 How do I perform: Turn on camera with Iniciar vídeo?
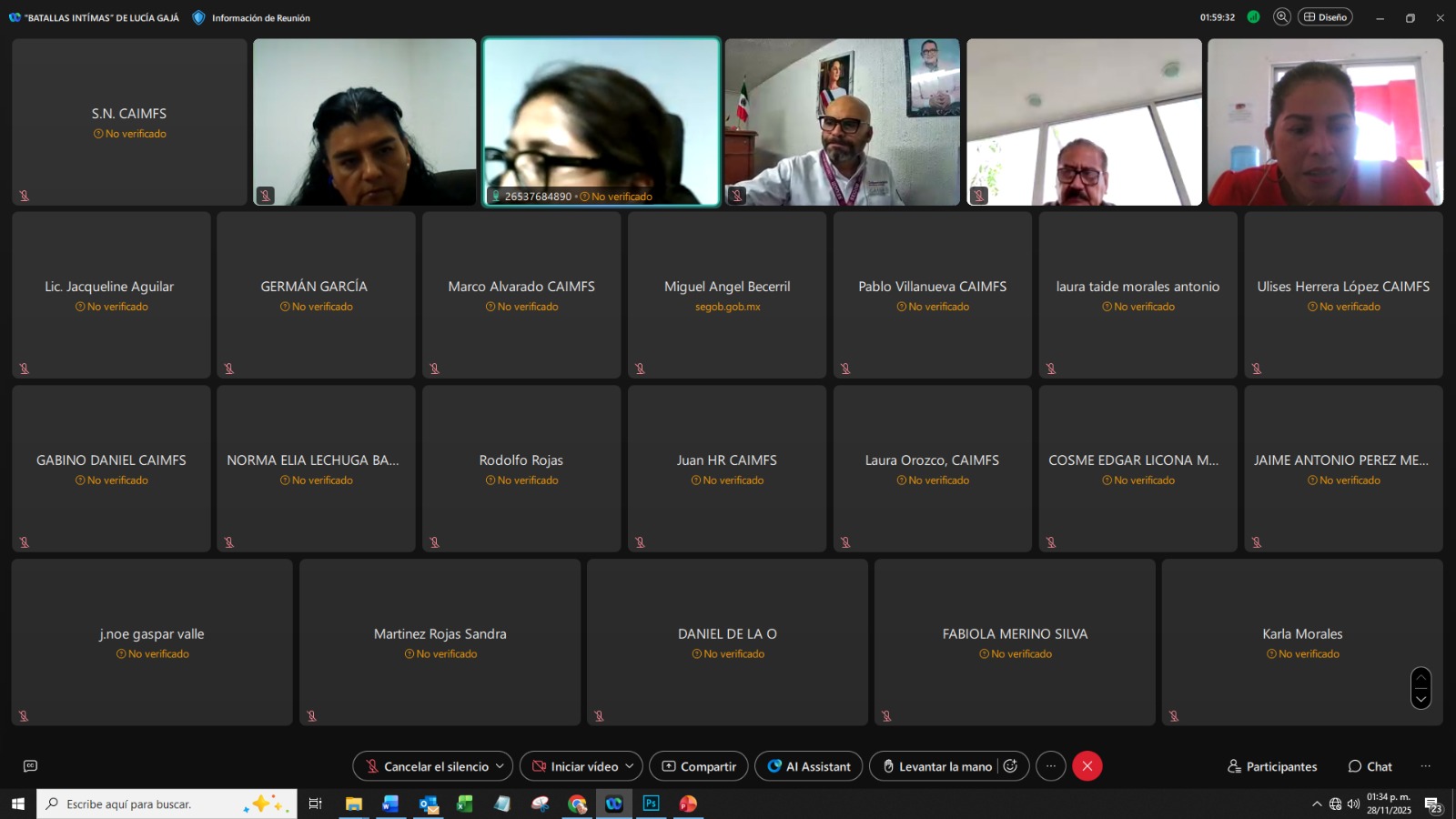coord(575,766)
